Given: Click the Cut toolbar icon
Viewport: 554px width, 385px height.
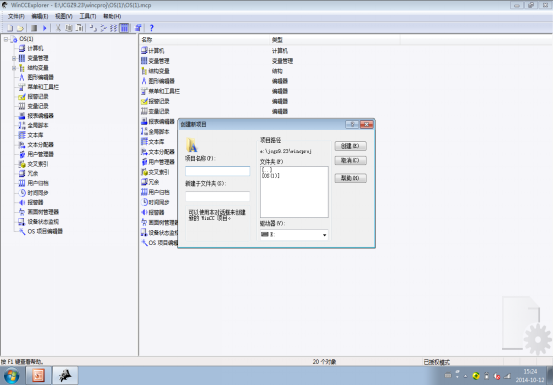Looking at the screenshot, I should coord(58,28).
